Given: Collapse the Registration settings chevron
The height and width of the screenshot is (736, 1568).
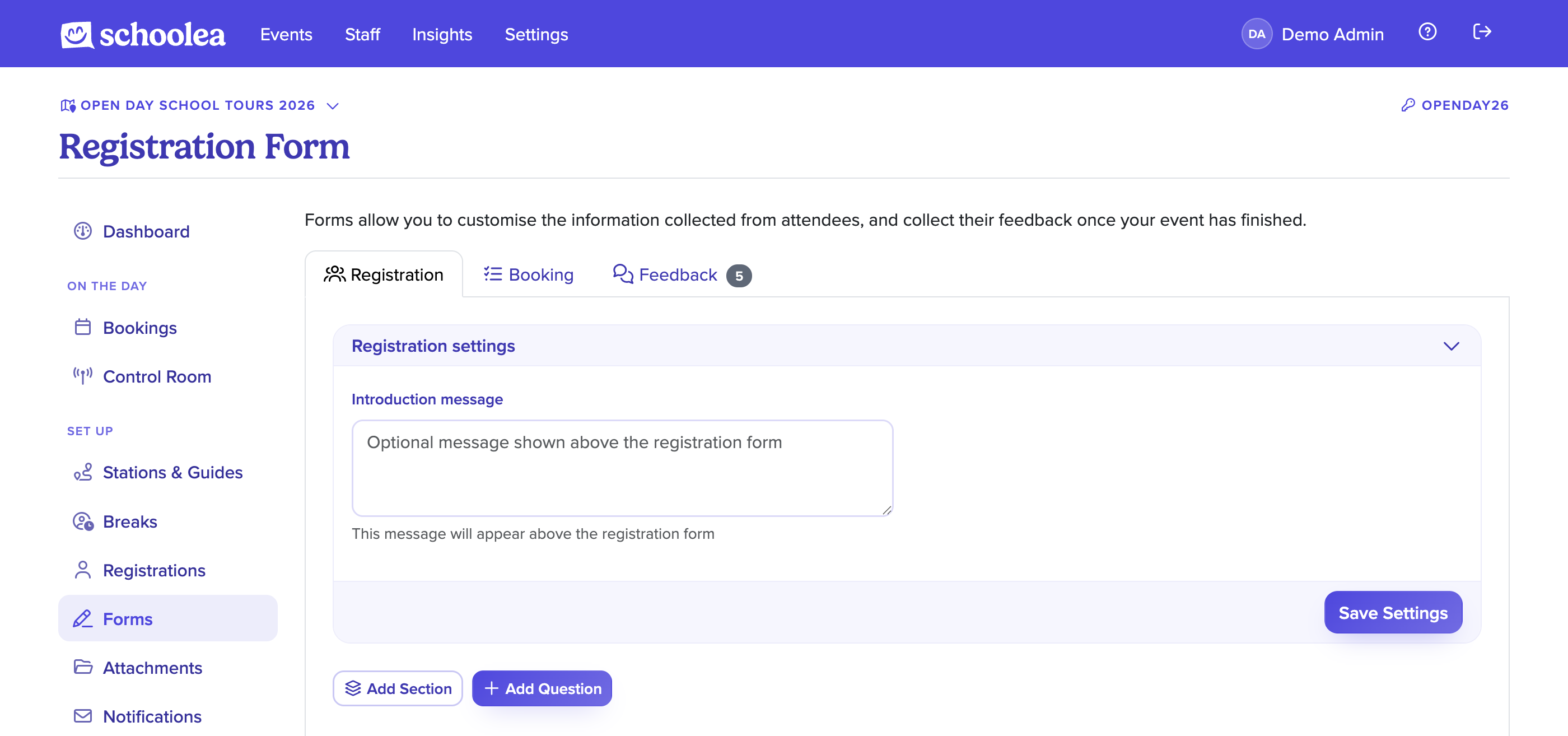Looking at the screenshot, I should [x=1451, y=346].
